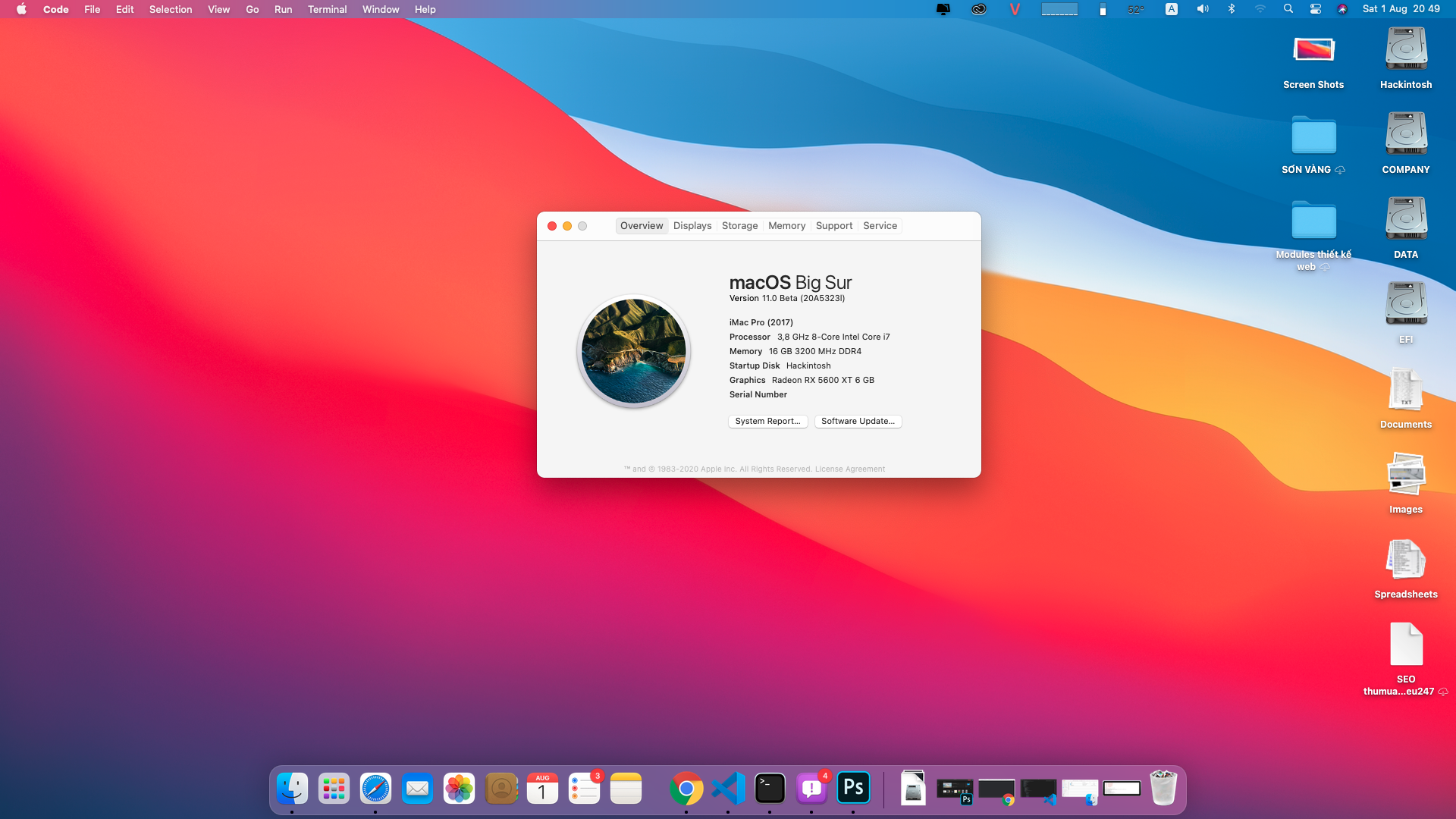The height and width of the screenshot is (819, 1456).
Task: Open the Apple menu
Action: click(x=21, y=9)
